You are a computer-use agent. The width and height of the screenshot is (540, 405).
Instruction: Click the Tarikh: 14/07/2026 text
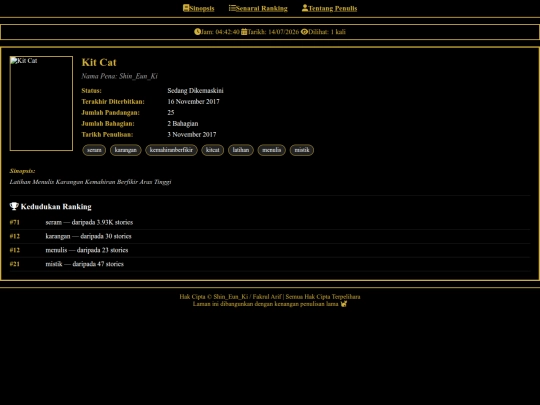click(x=273, y=32)
